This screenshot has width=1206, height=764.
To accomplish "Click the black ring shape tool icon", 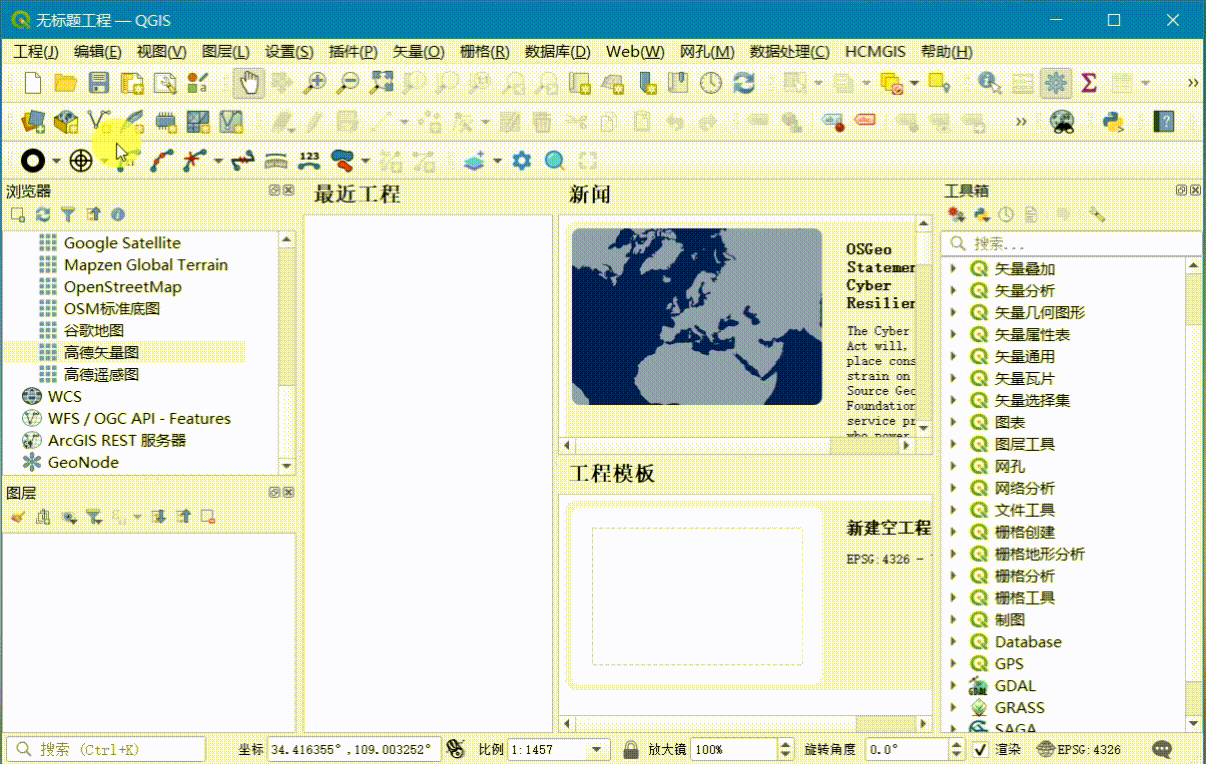I will click(x=33, y=160).
